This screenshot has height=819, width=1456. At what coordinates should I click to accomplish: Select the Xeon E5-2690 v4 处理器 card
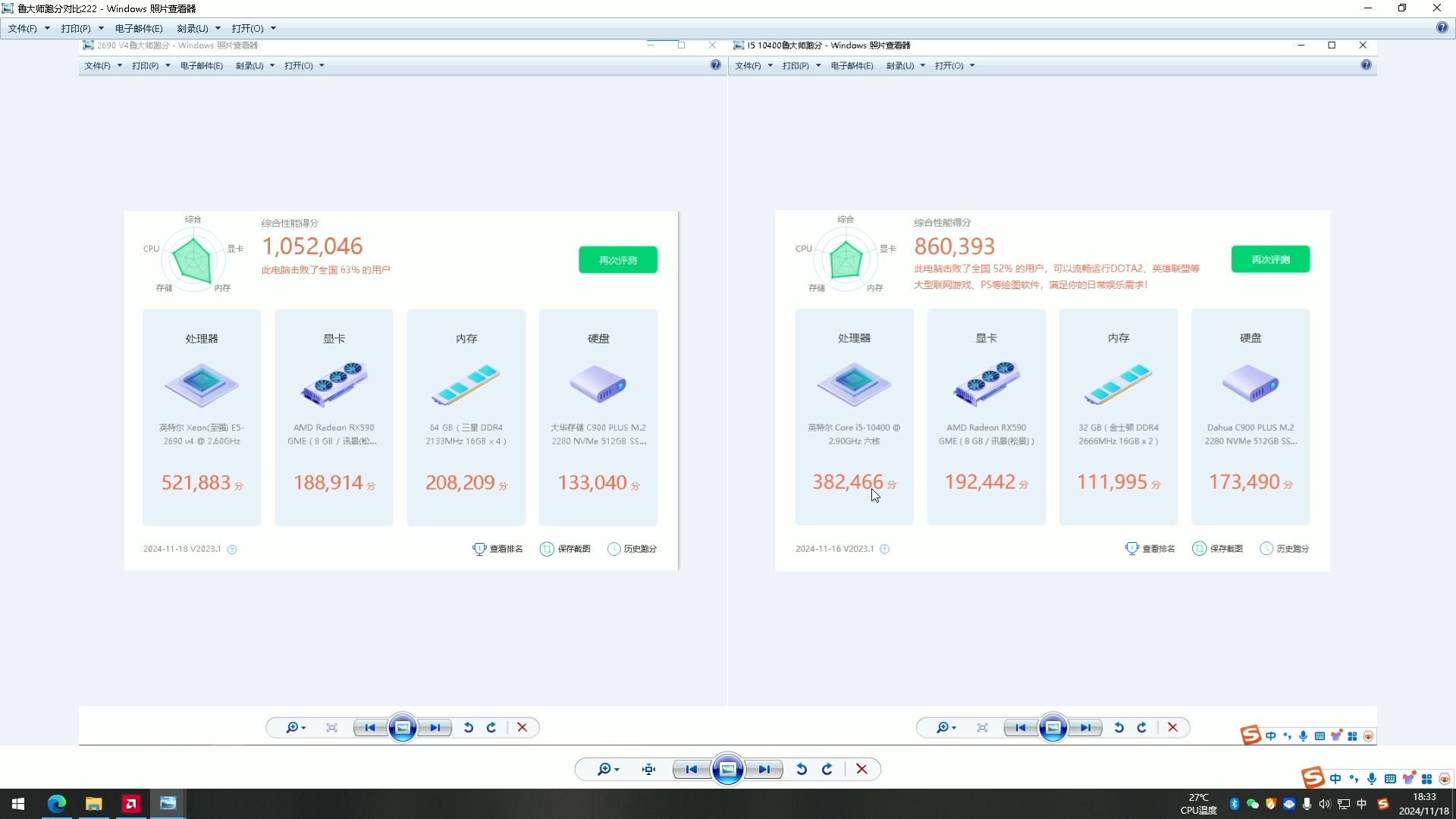pos(202,417)
